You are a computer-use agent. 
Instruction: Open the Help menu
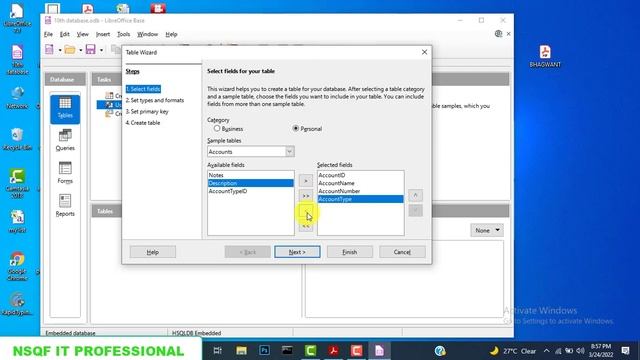pyautogui.click(x=171, y=34)
